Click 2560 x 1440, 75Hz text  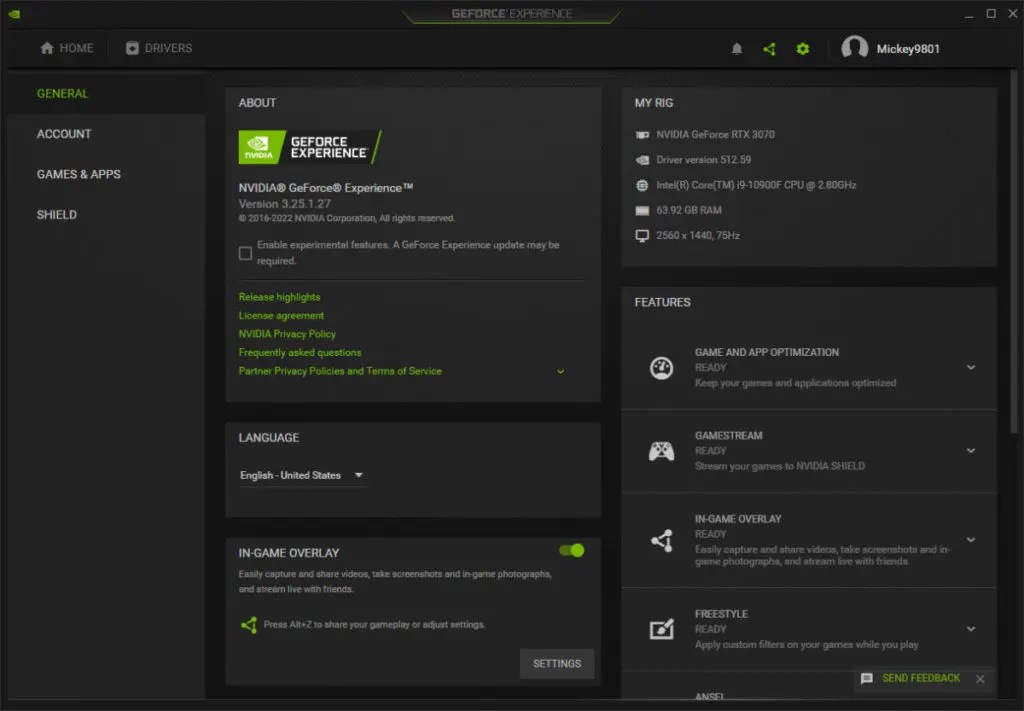point(697,236)
